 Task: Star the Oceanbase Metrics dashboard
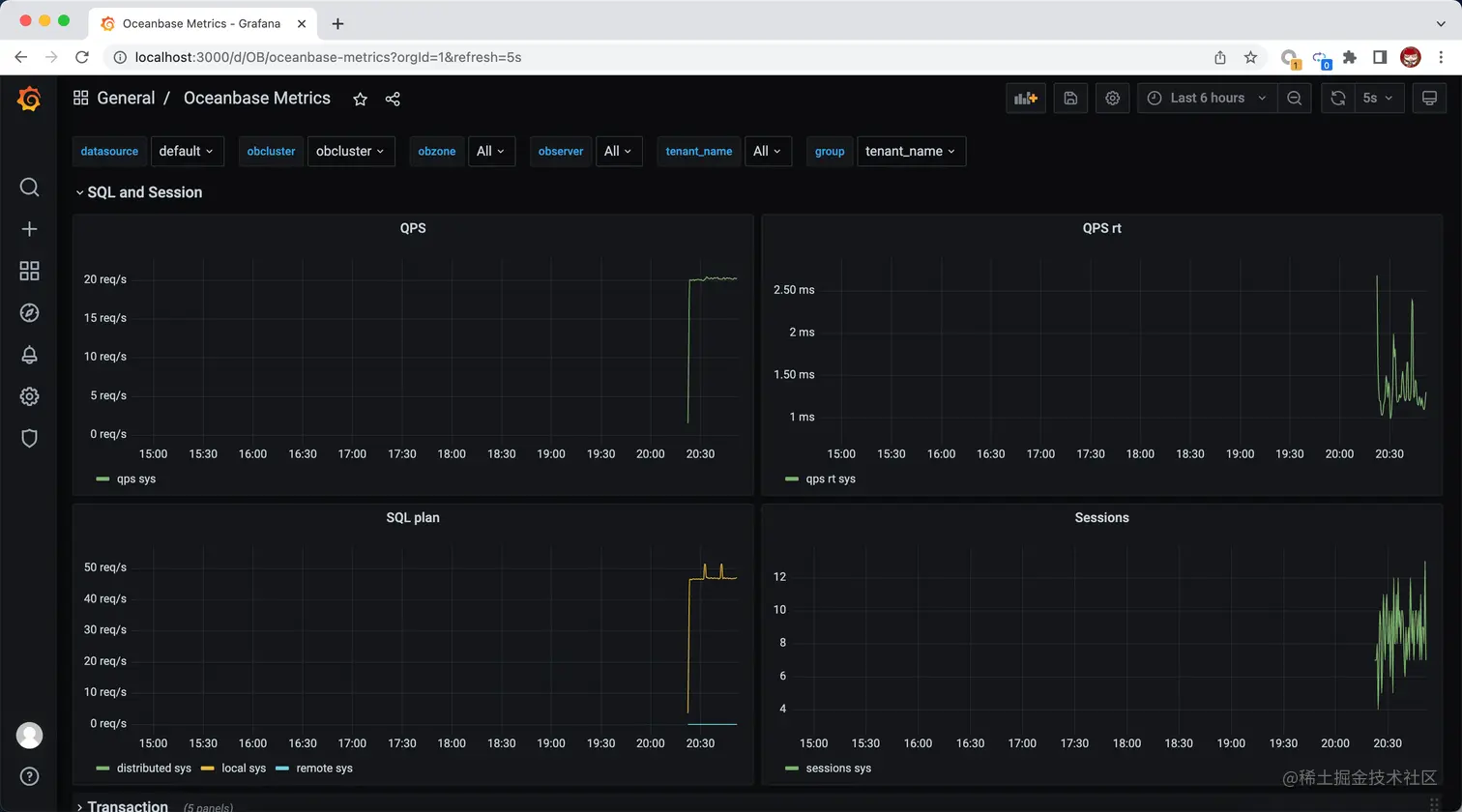pos(360,99)
